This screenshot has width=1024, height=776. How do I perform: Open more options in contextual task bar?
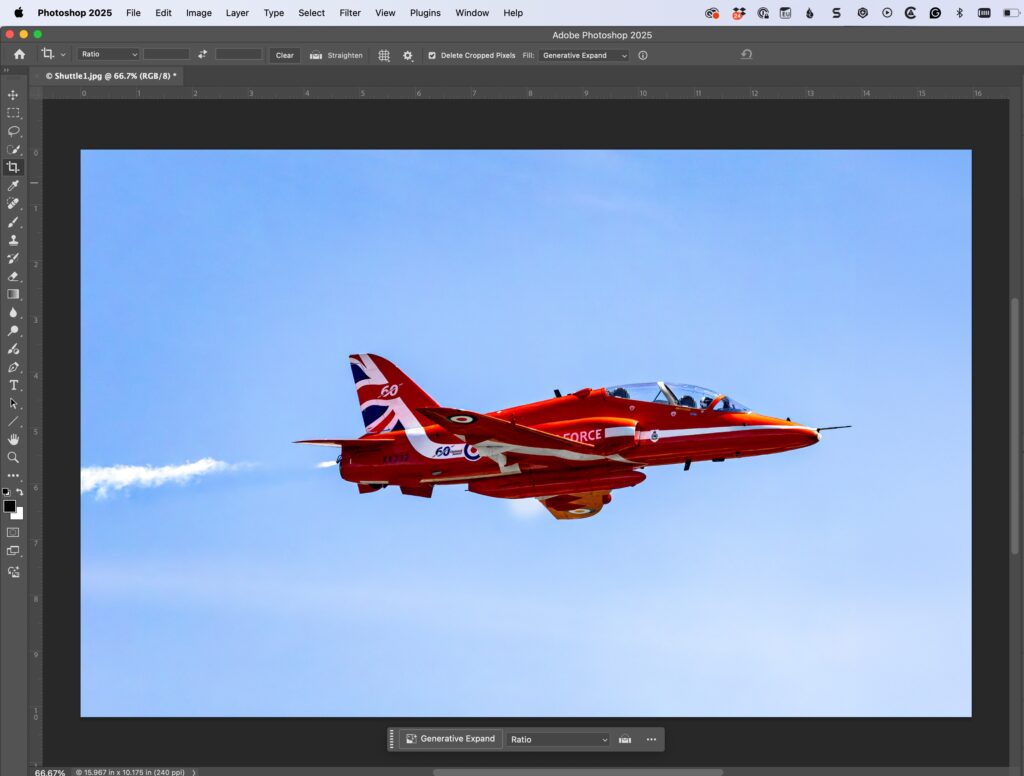click(651, 739)
